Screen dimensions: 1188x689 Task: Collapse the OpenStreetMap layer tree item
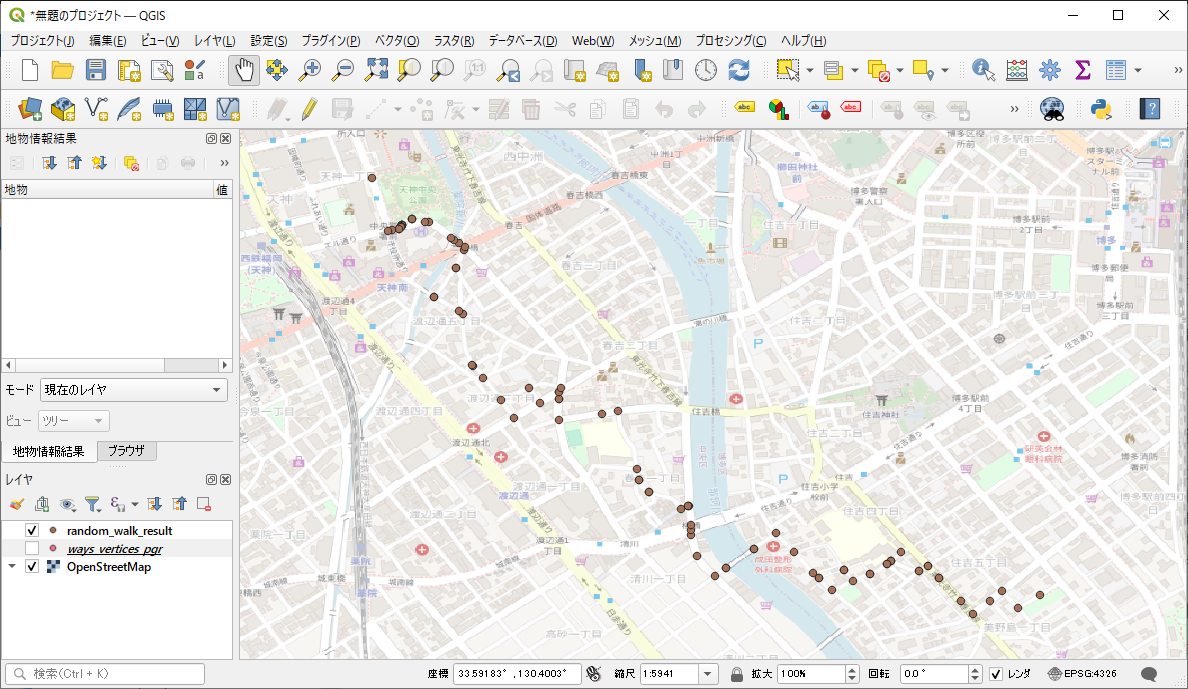point(12,567)
